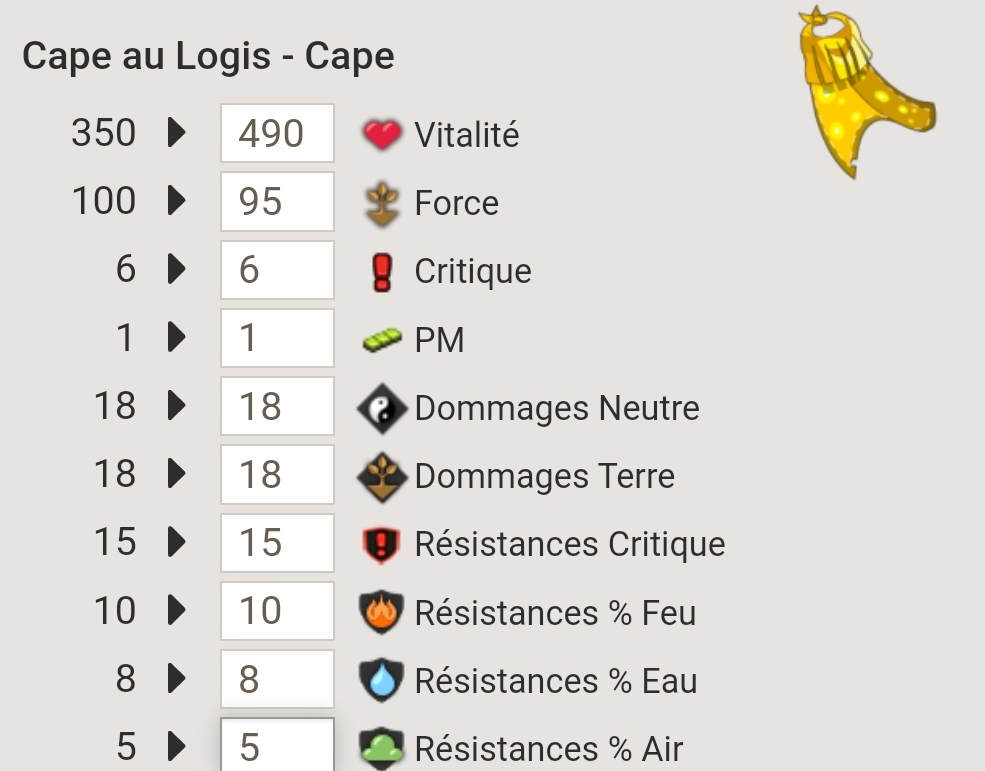Click the Résistances % Air cloud icon
The height and width of the screenshot is (771, 985).
pos(382,748)
